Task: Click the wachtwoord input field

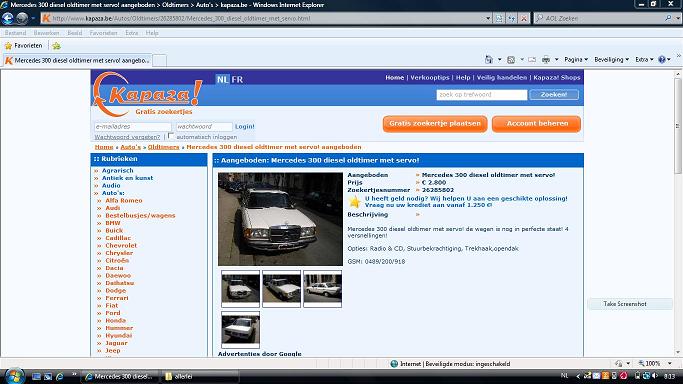Action: 204,126
